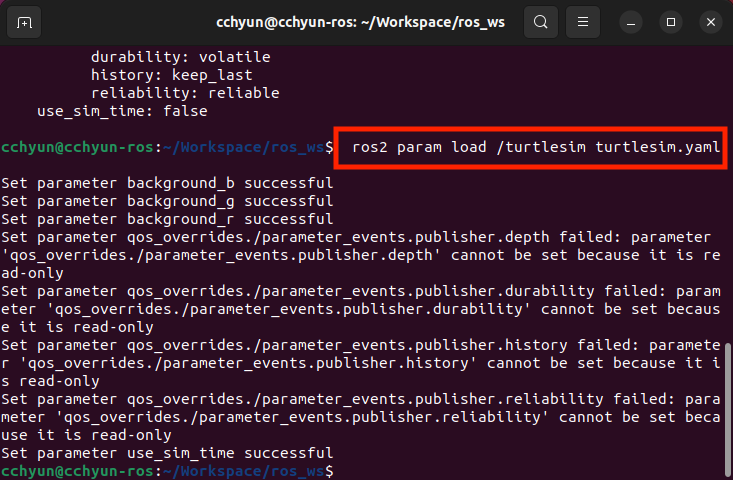The height and width of the screenshot is (480, 733).
Task: Click the publisher.history failed message
Action: [360, 363]
